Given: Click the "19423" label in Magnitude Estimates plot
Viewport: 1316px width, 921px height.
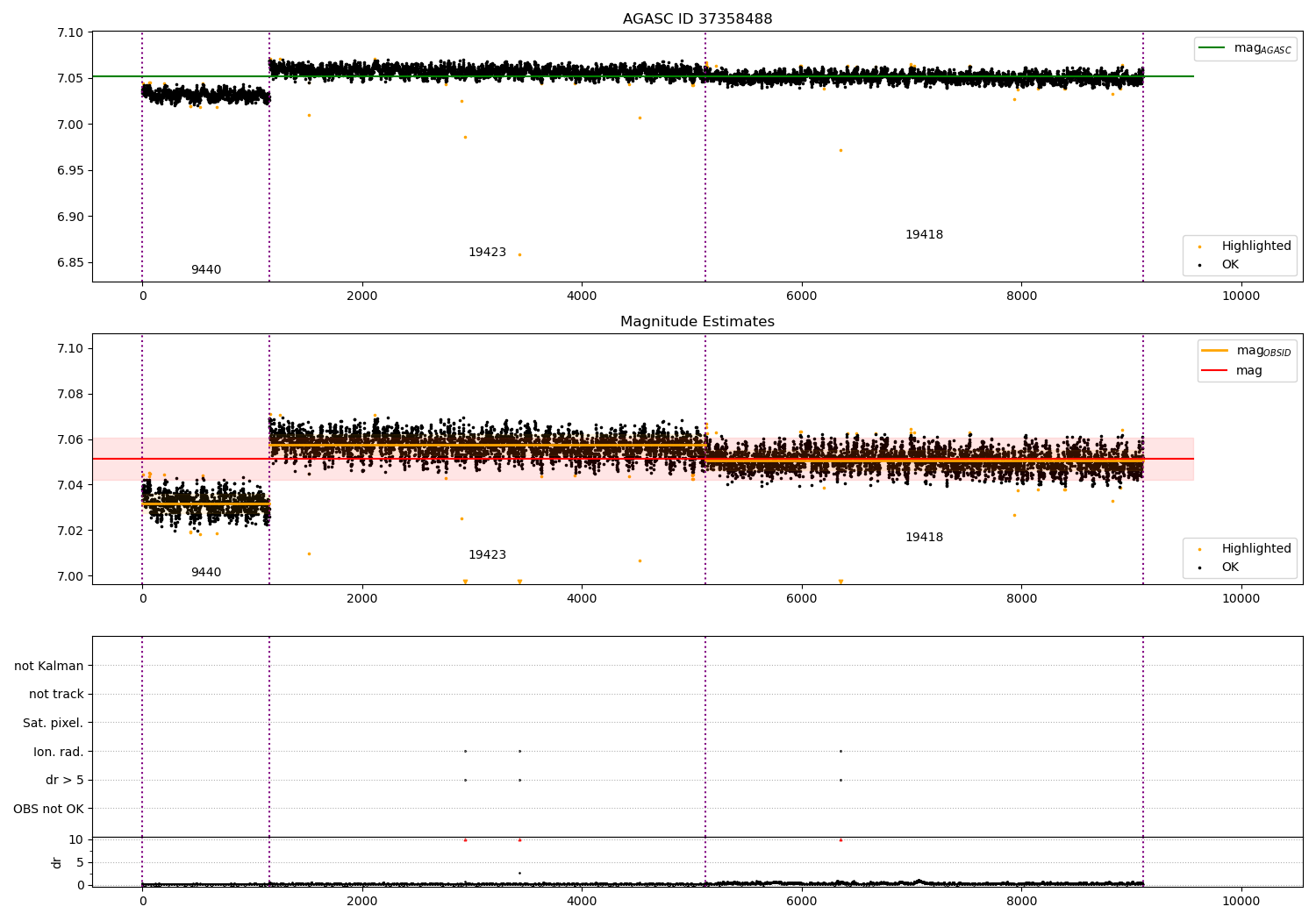Looking at the screenshot, I should coord(487,554).
